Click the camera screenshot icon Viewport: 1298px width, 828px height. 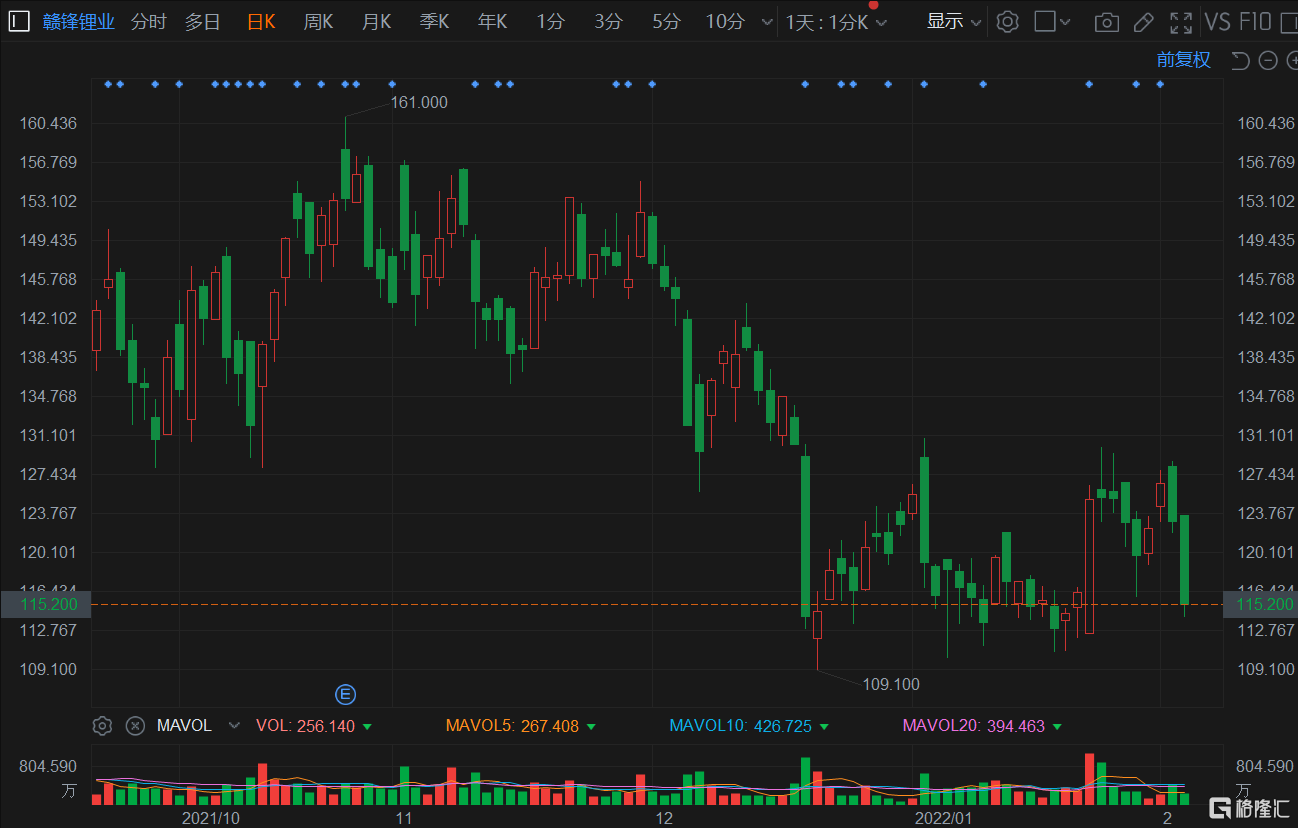click(1106, 22)
